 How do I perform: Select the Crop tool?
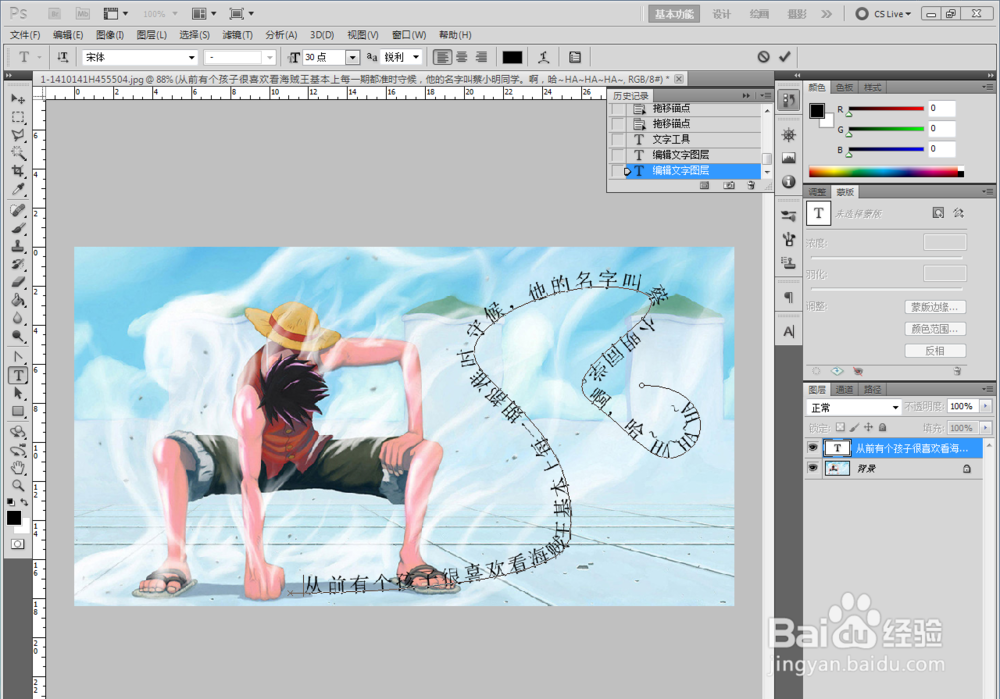pyautogui.click(x=18, y=171)
